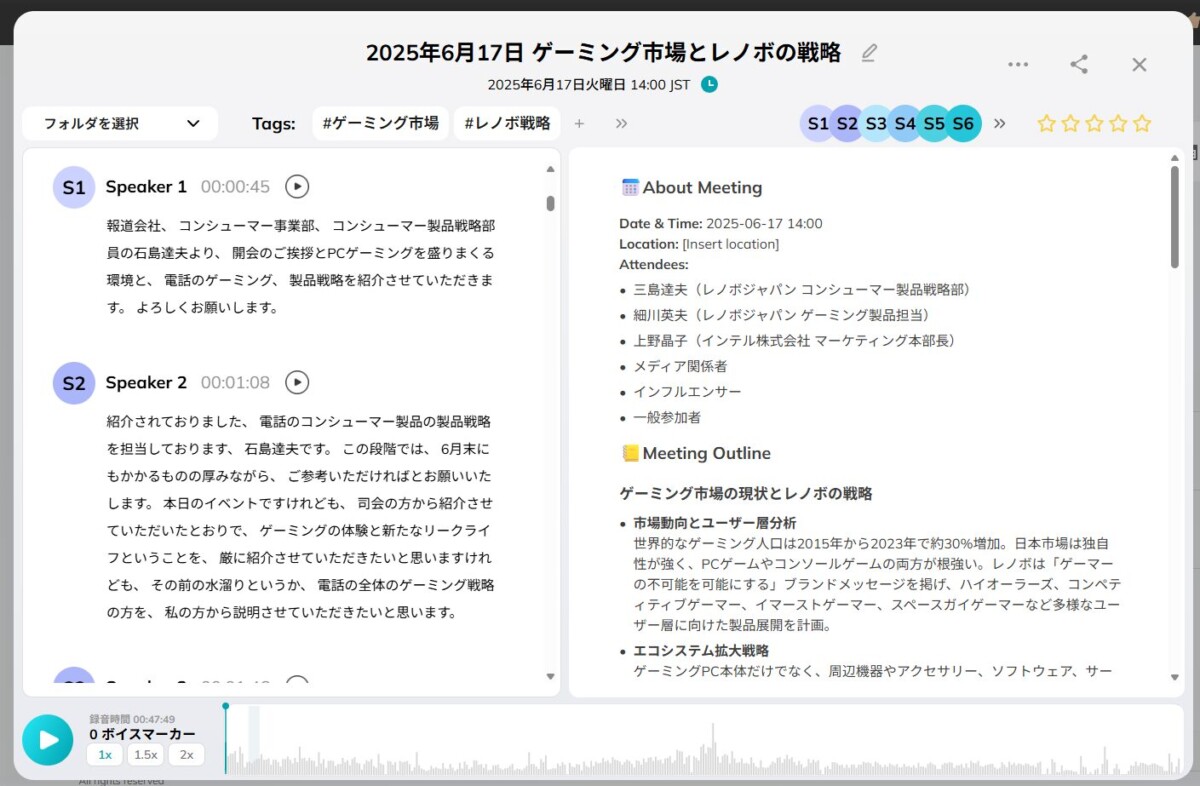Click インフルエンサー list item
The height and width of the screenshot is (786, 1200).
click(687, 392)
